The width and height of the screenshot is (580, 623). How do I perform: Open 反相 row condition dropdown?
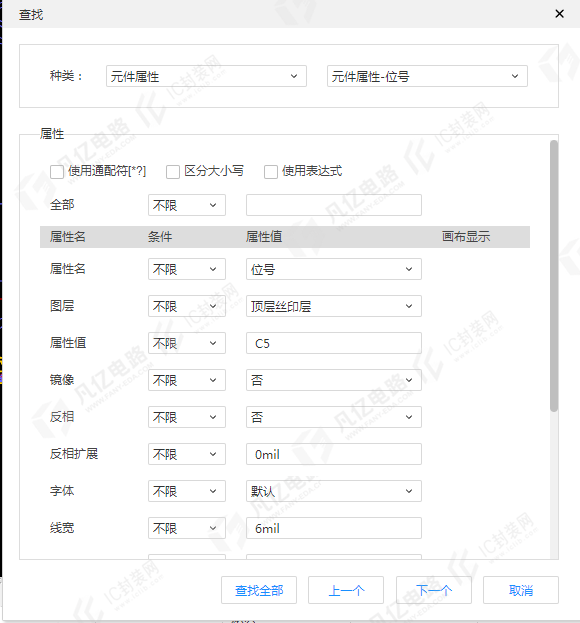click(x=187, y=417)
